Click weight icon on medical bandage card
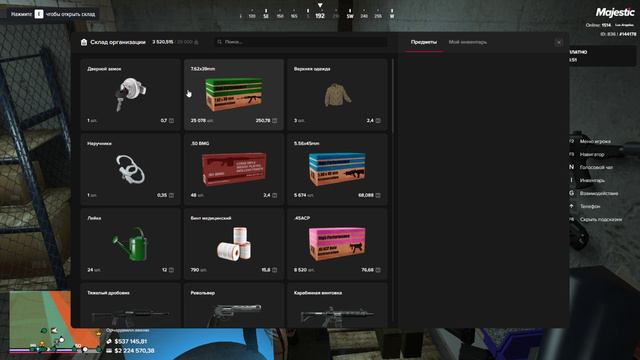 click(x=275, y=270)
